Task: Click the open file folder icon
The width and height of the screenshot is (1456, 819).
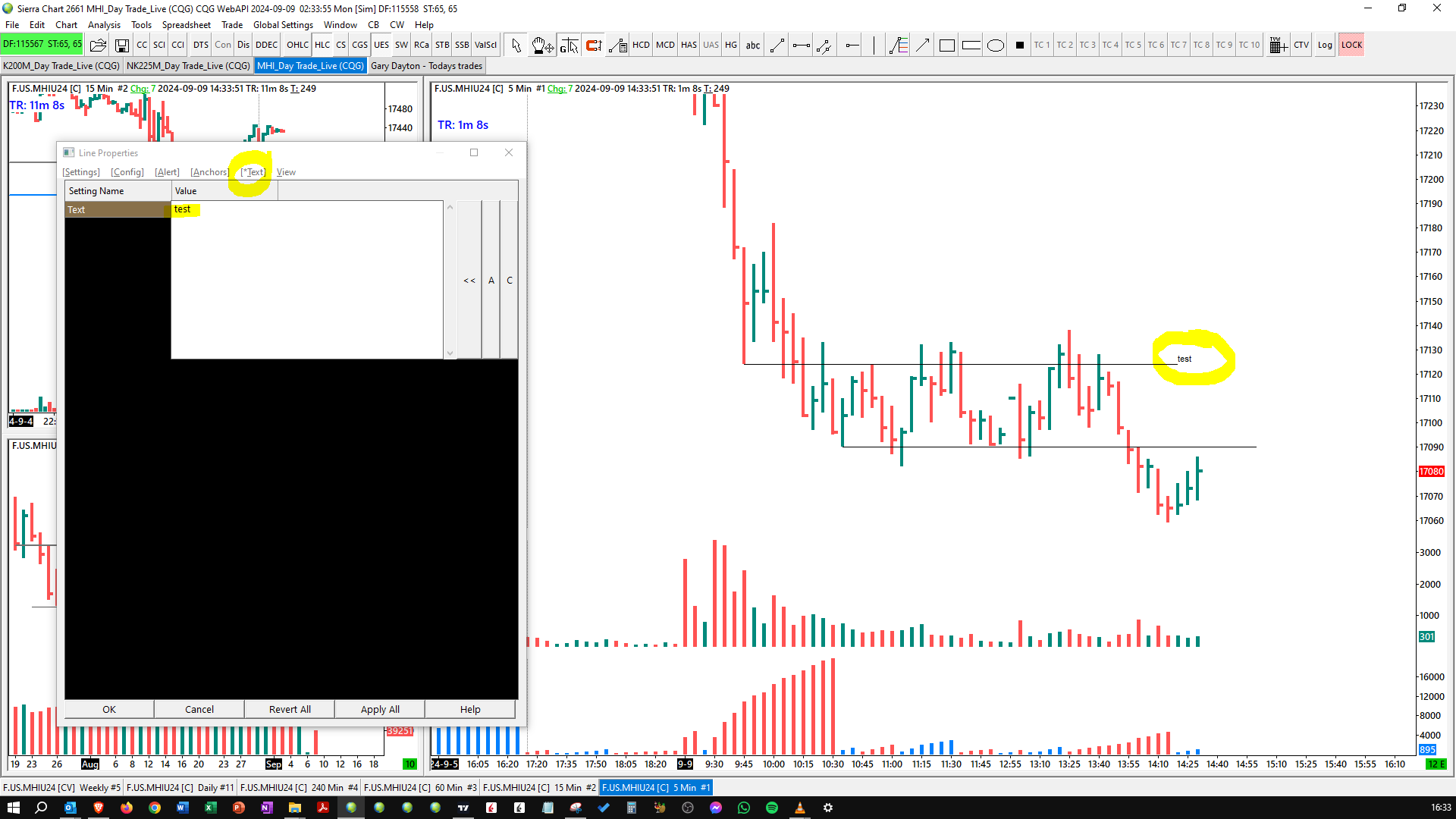Action: pyautogui.click(x=98, y=45)
